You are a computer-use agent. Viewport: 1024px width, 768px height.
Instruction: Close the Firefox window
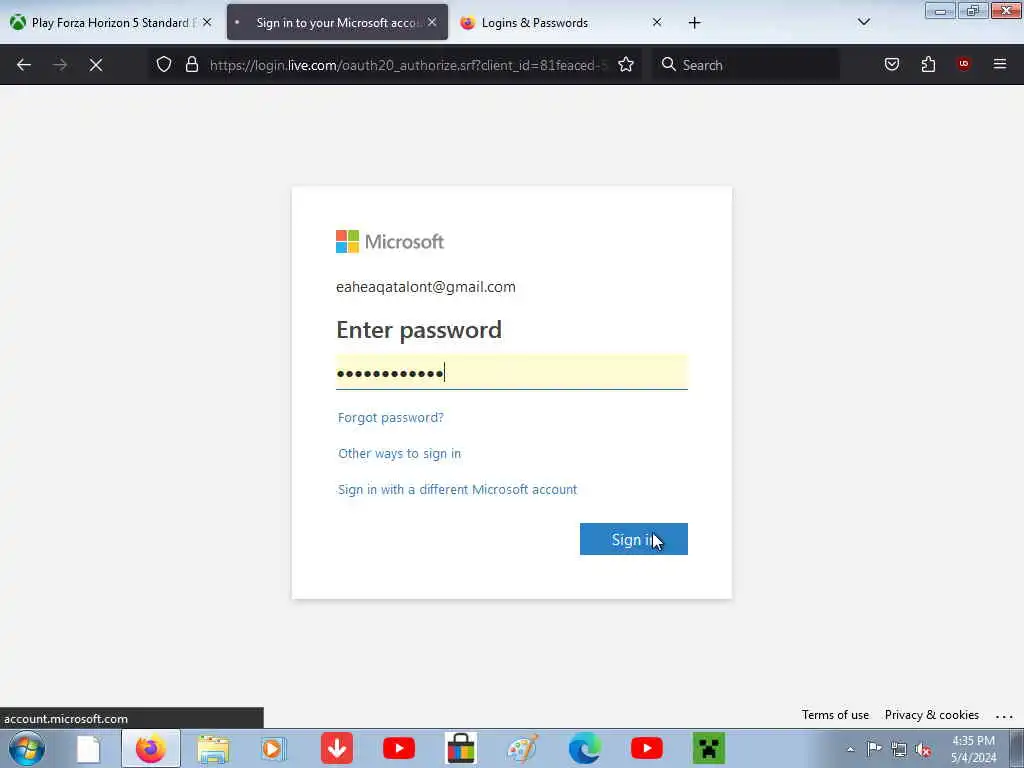click(1006, 10)
